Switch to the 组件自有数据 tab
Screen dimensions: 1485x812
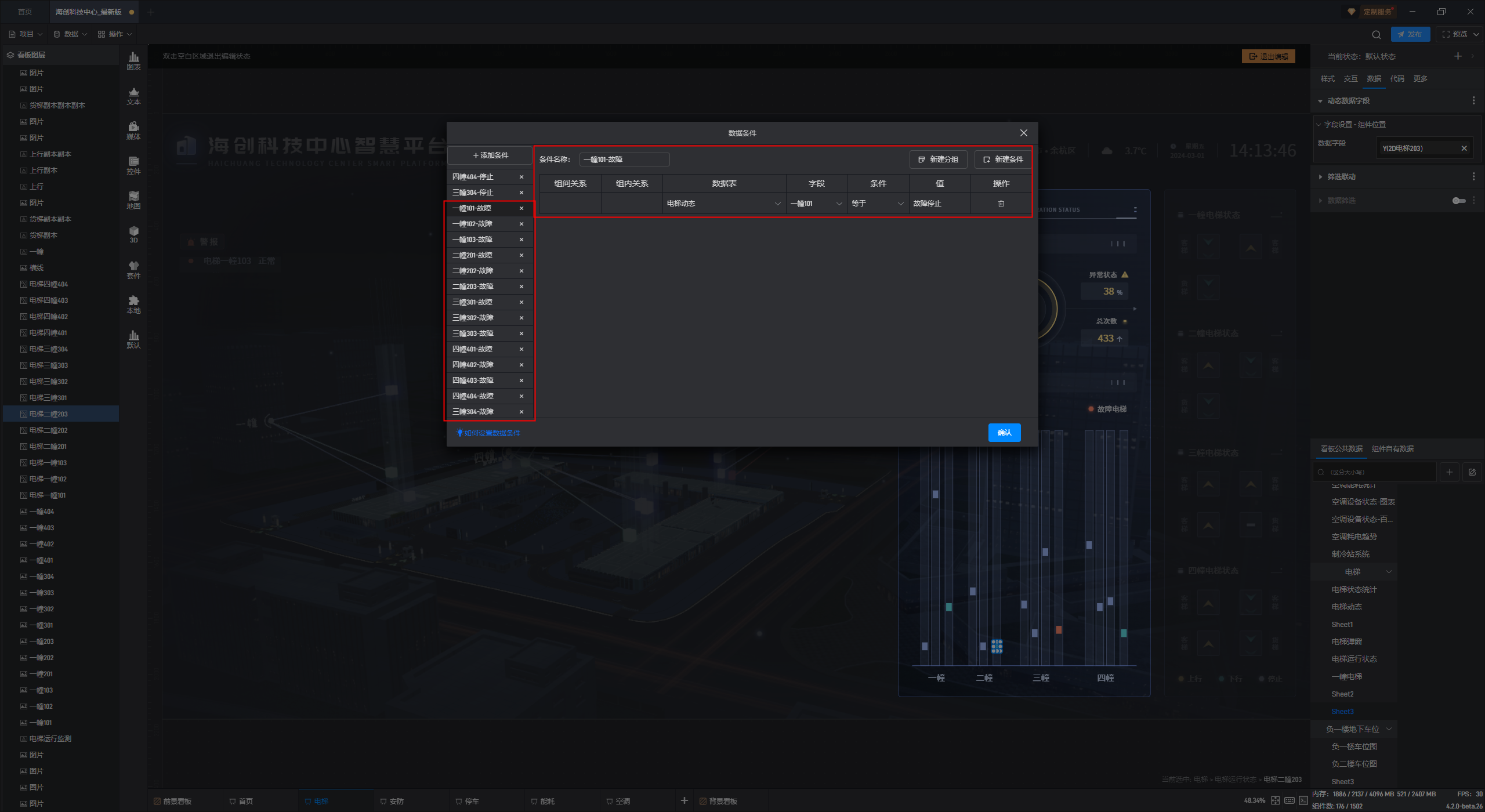[1392, 449]
